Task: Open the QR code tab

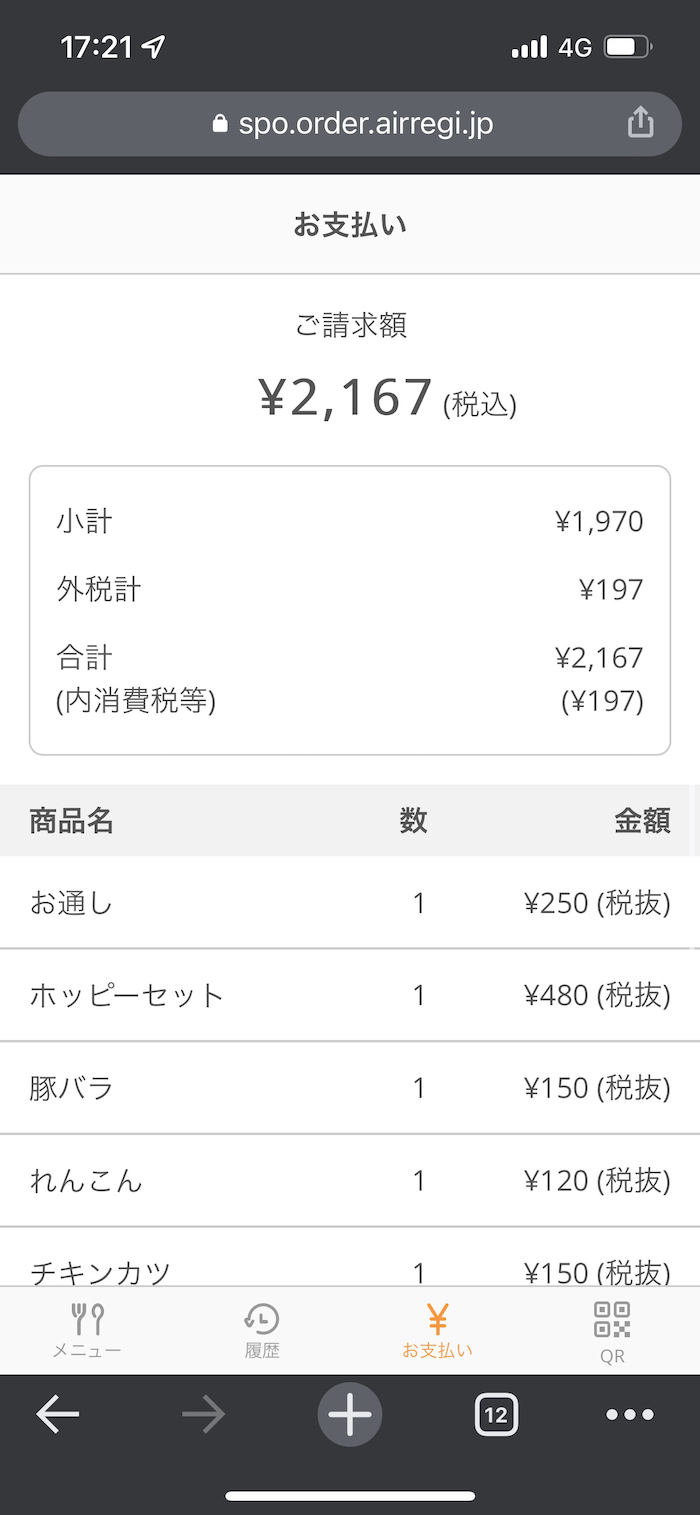Action: point(612,1330)
